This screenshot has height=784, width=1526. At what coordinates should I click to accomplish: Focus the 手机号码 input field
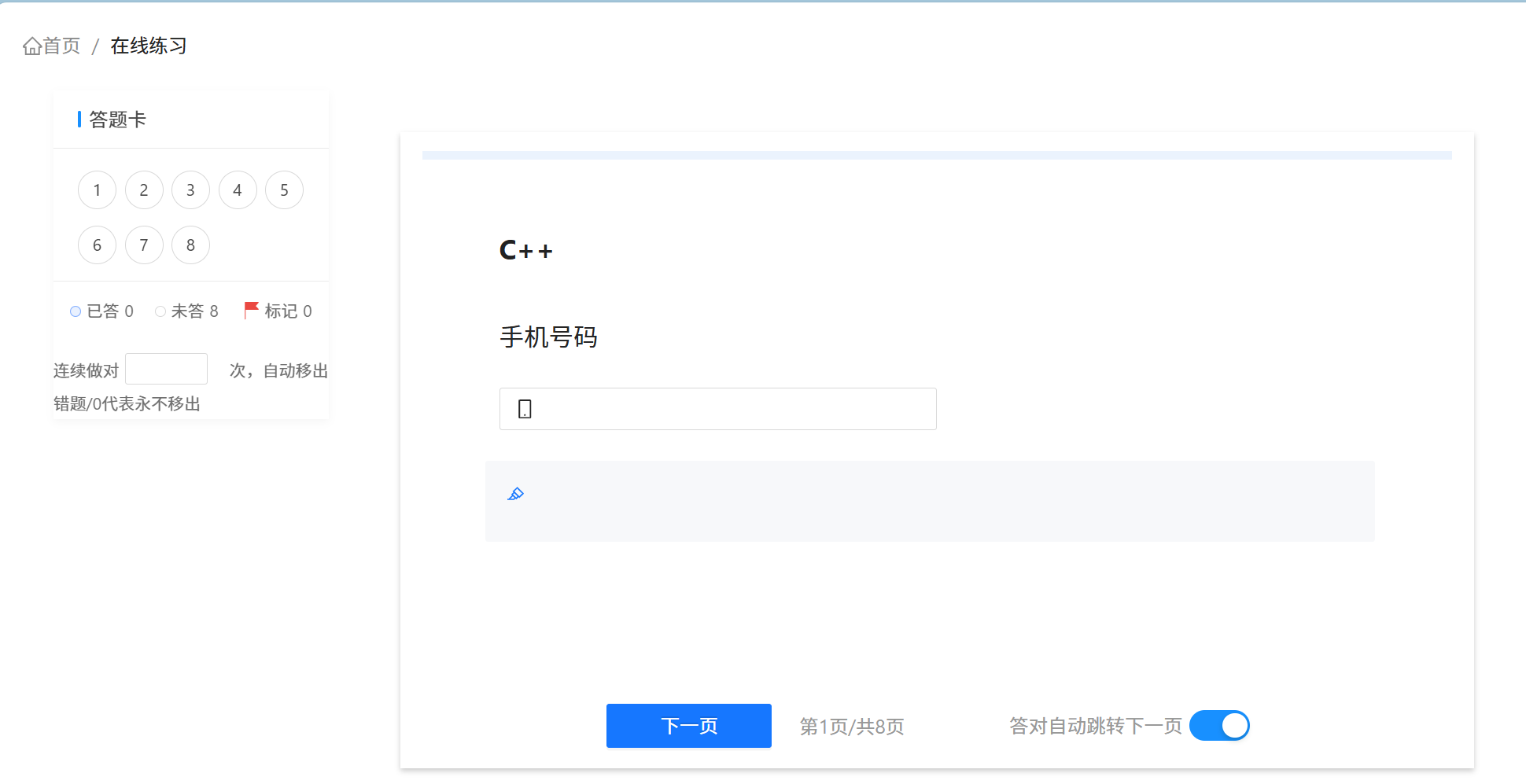(x=717, y=409)
